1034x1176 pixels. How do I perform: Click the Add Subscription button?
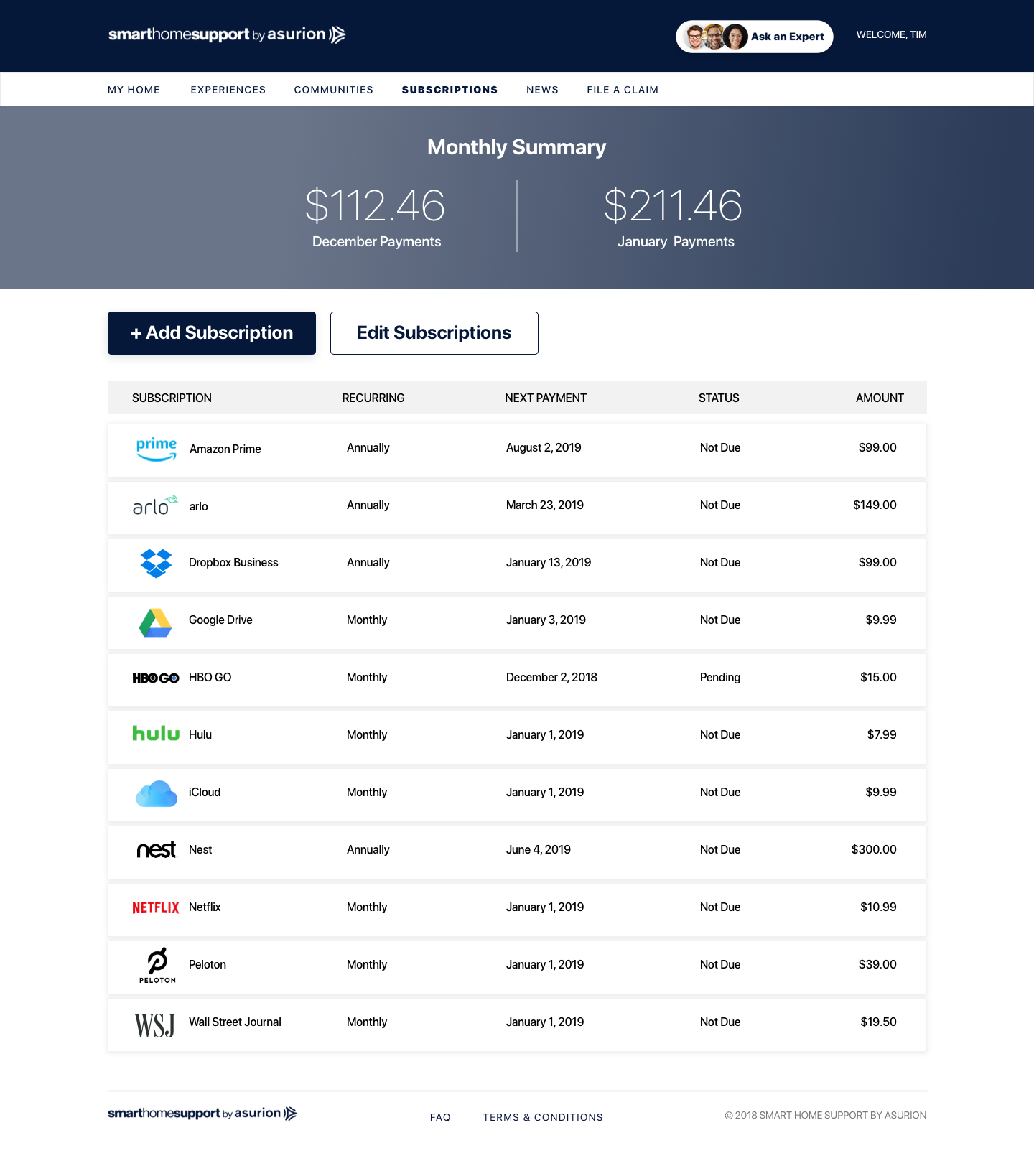pyautogui.click(x=212, y=333)
